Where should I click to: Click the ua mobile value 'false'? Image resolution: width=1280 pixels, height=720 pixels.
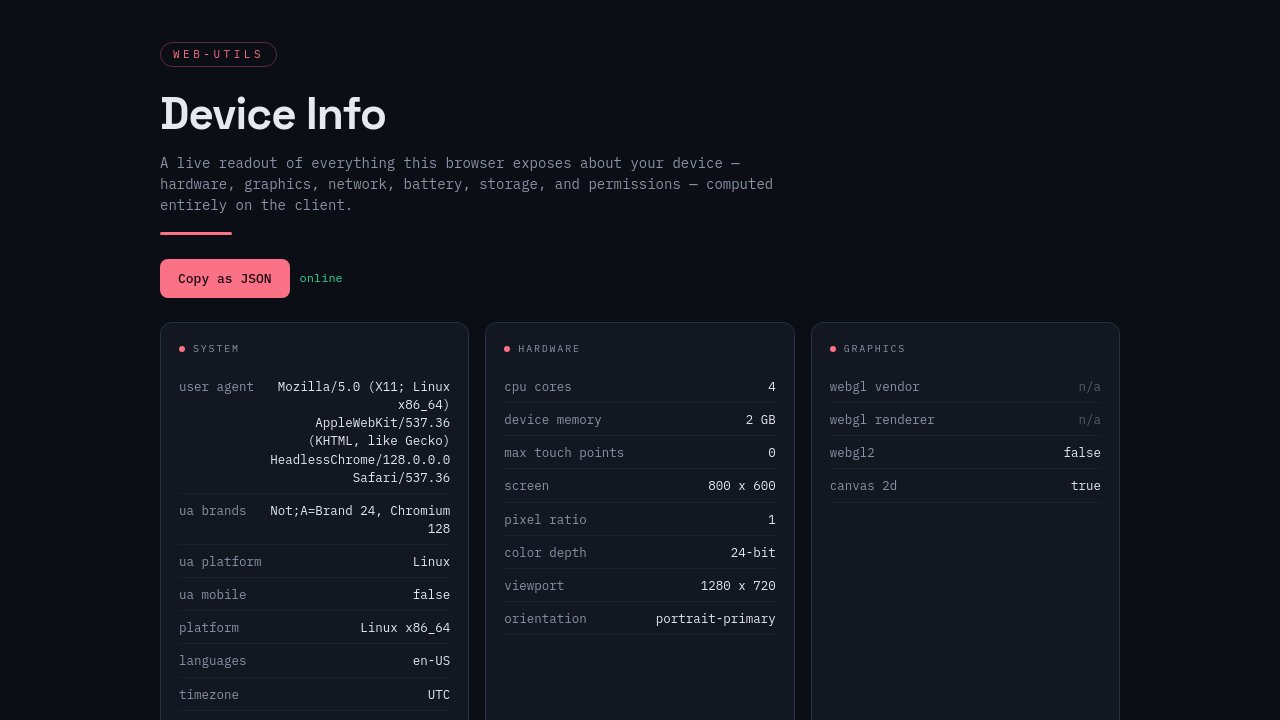coord(431,595)
